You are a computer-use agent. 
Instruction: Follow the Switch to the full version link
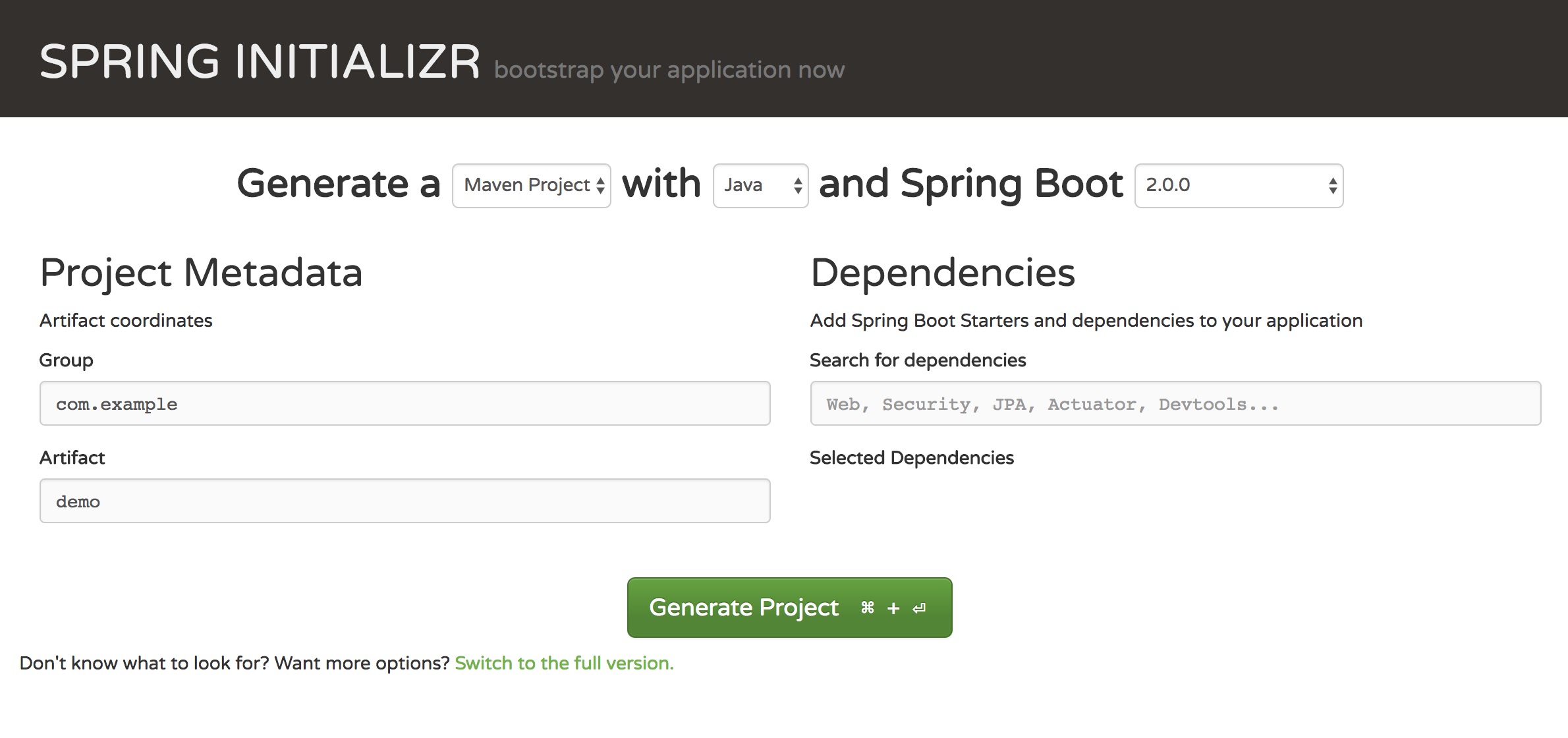pyautogui.click(x=564, y=663)
